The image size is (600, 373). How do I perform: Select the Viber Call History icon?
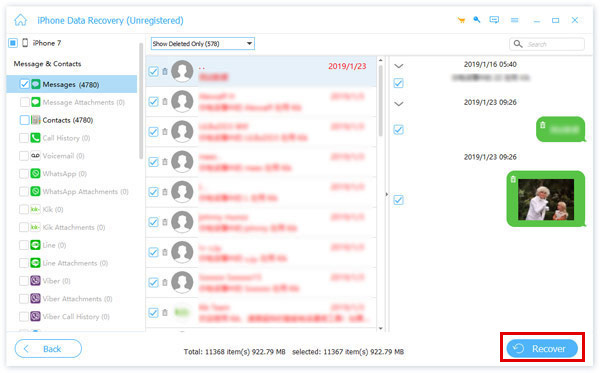[36, 316]
